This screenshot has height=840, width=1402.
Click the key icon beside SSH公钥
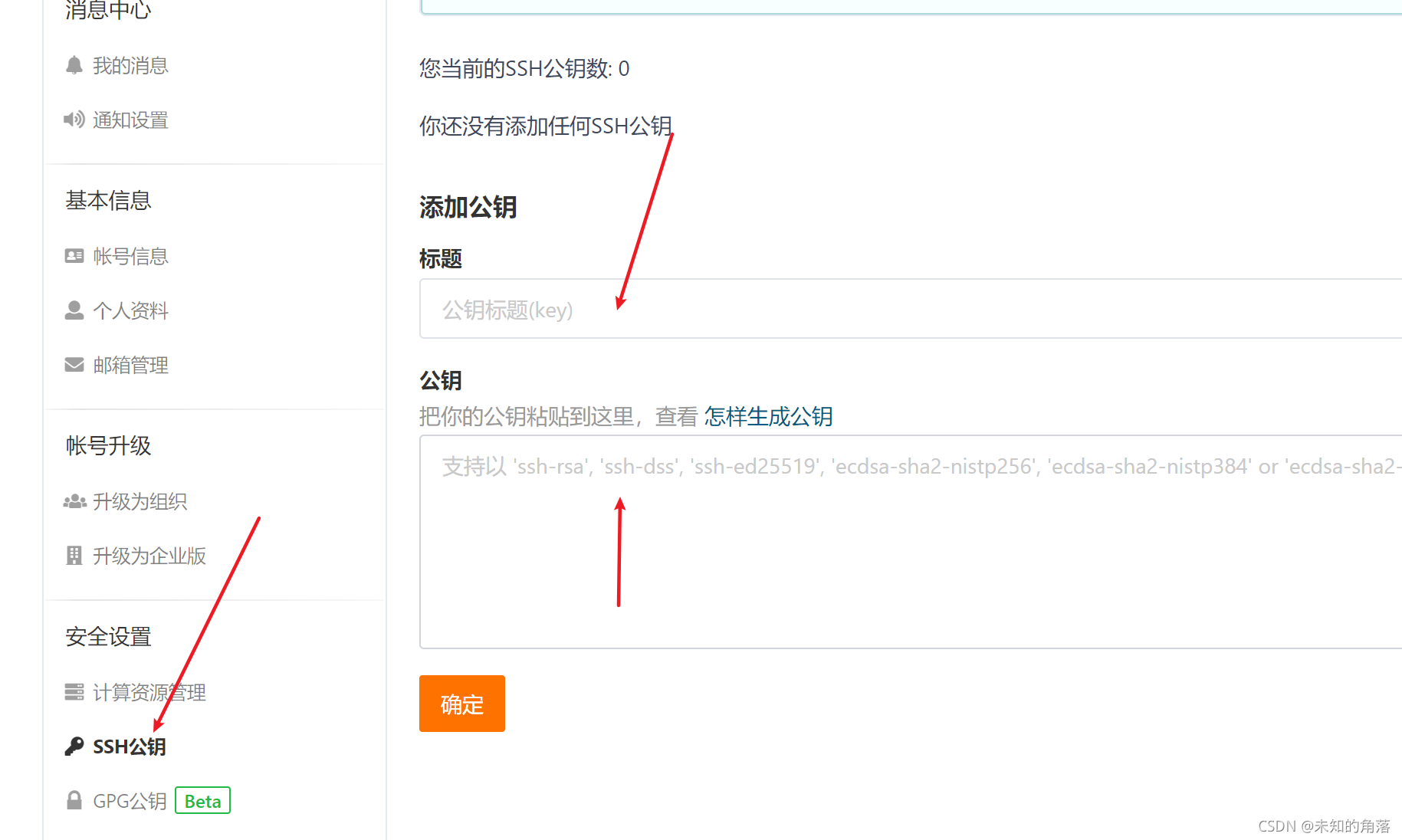(x=74, y=746)
